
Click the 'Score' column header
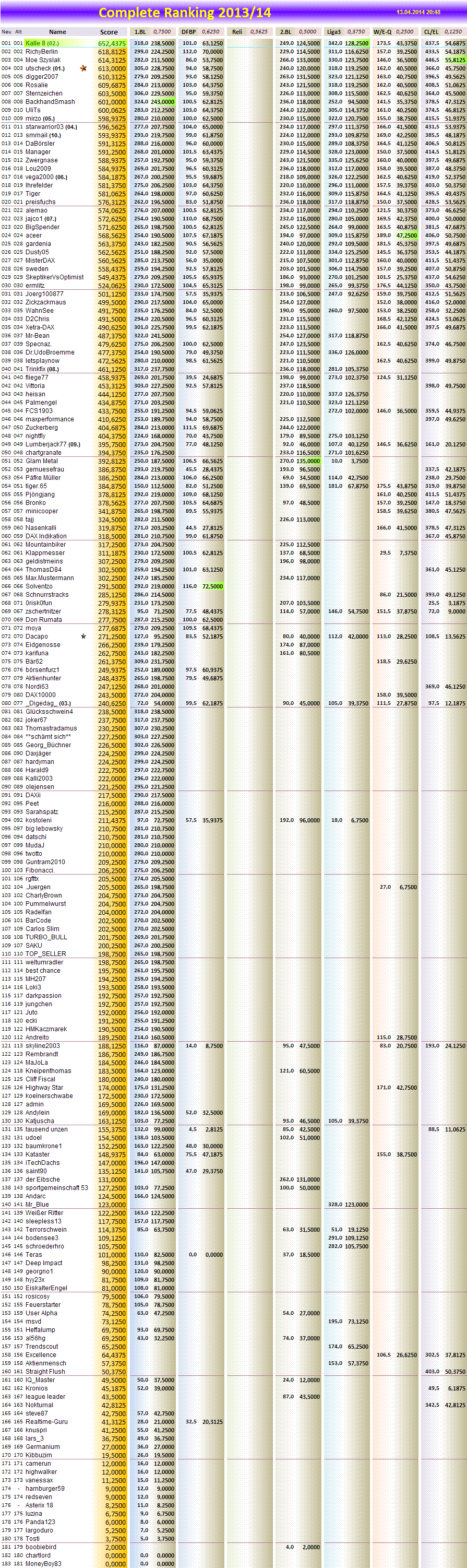(109, 32)
